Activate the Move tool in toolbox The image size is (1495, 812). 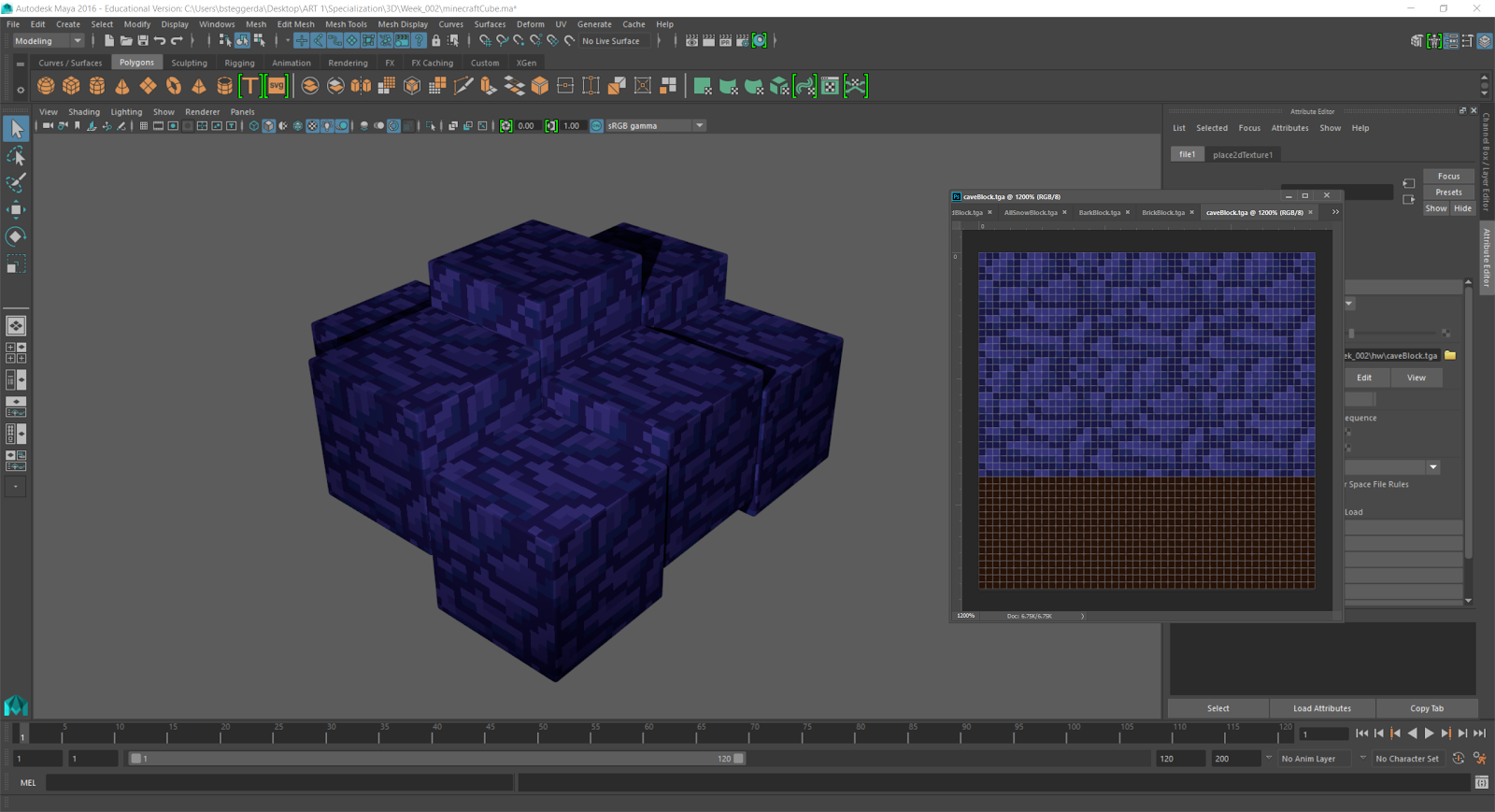[x=16, y=209]
